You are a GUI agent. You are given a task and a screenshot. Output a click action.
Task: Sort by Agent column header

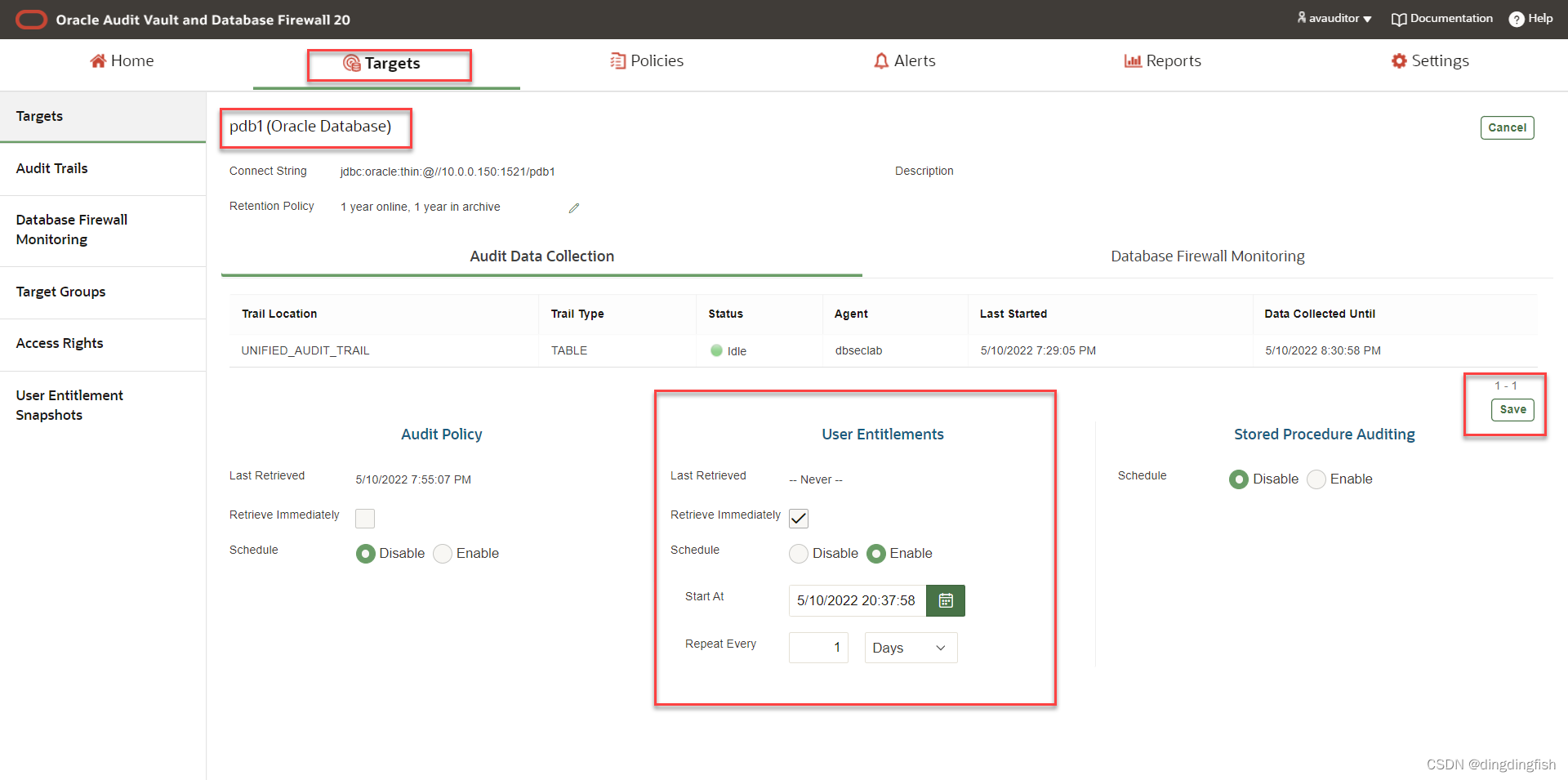point(851,314)
